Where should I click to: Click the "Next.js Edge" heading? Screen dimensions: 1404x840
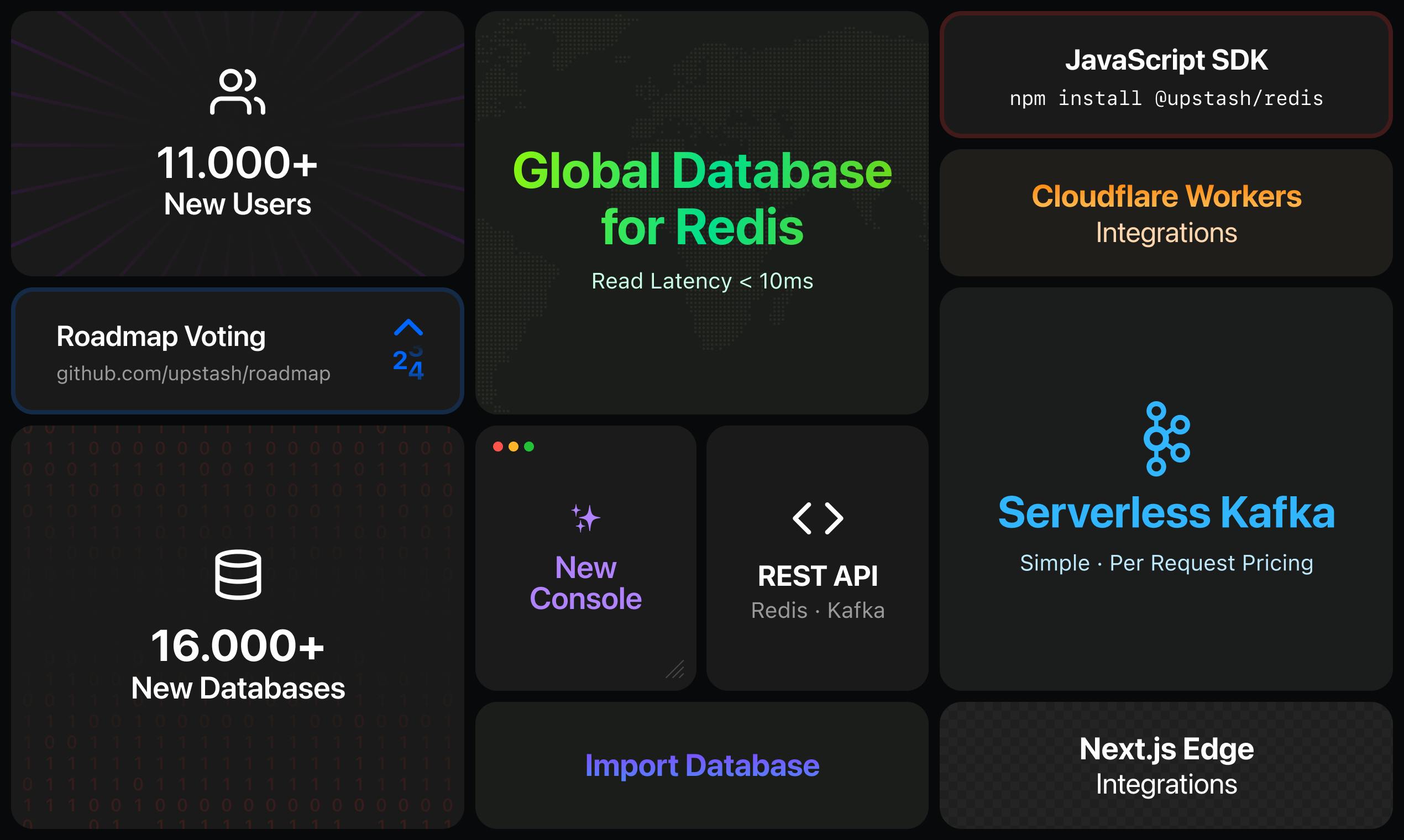tap(1166, 749)
